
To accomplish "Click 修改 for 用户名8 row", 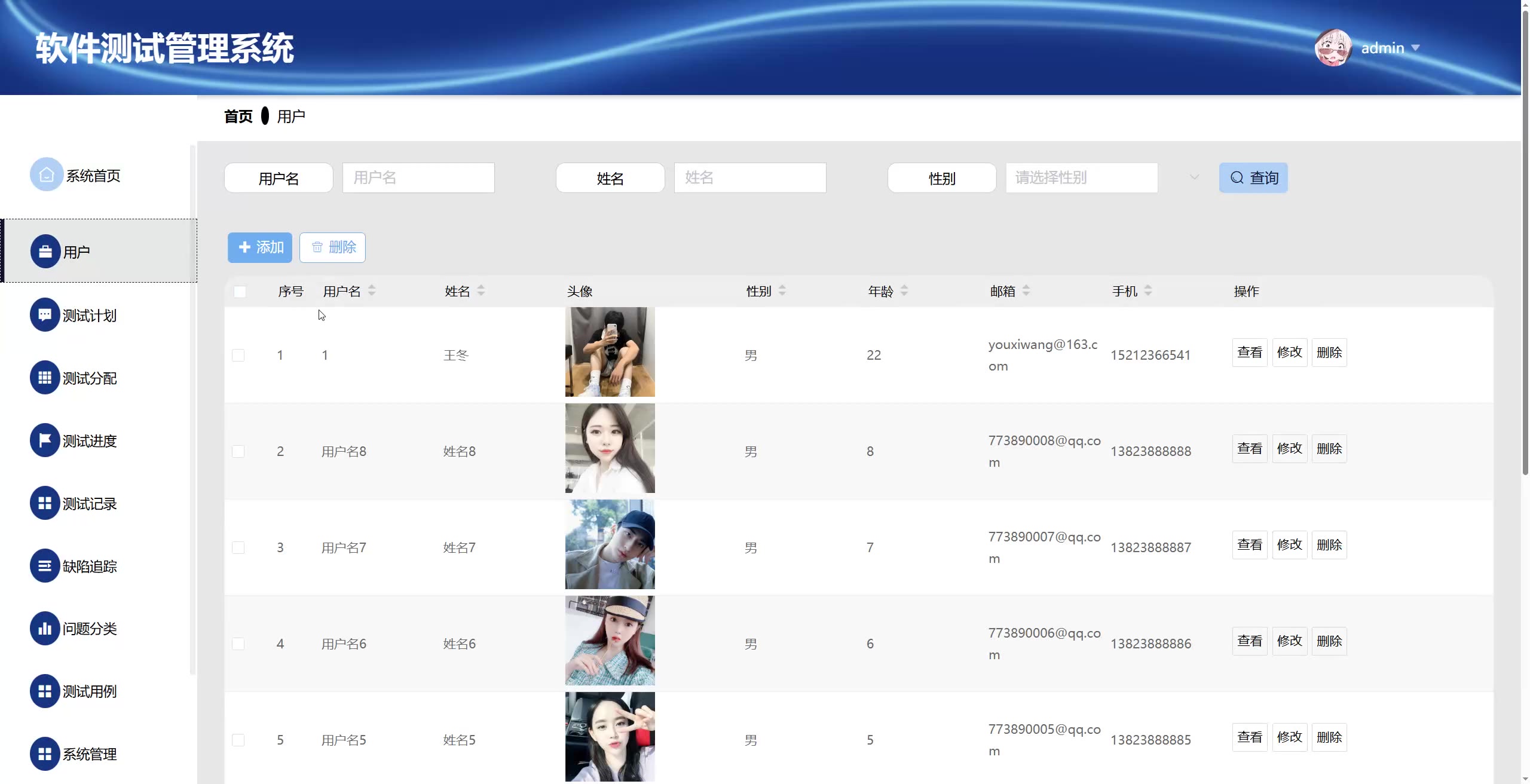I will (x=1289, y=449).
